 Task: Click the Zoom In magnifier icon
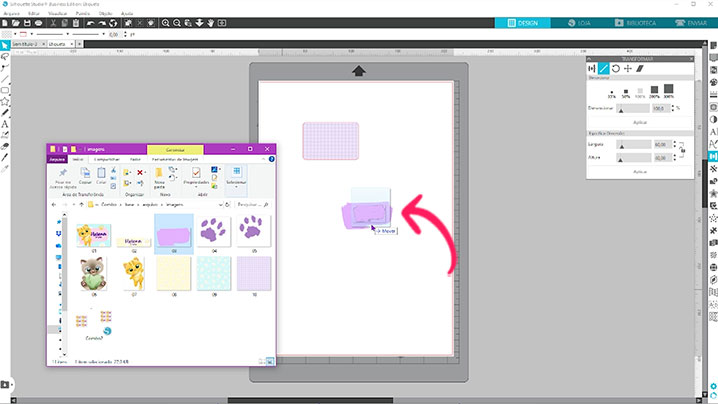click(x=165, y=24)
